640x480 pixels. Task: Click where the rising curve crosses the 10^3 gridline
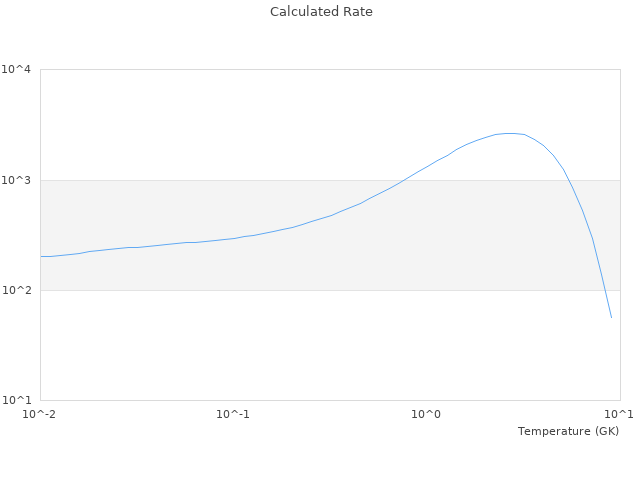404,180
